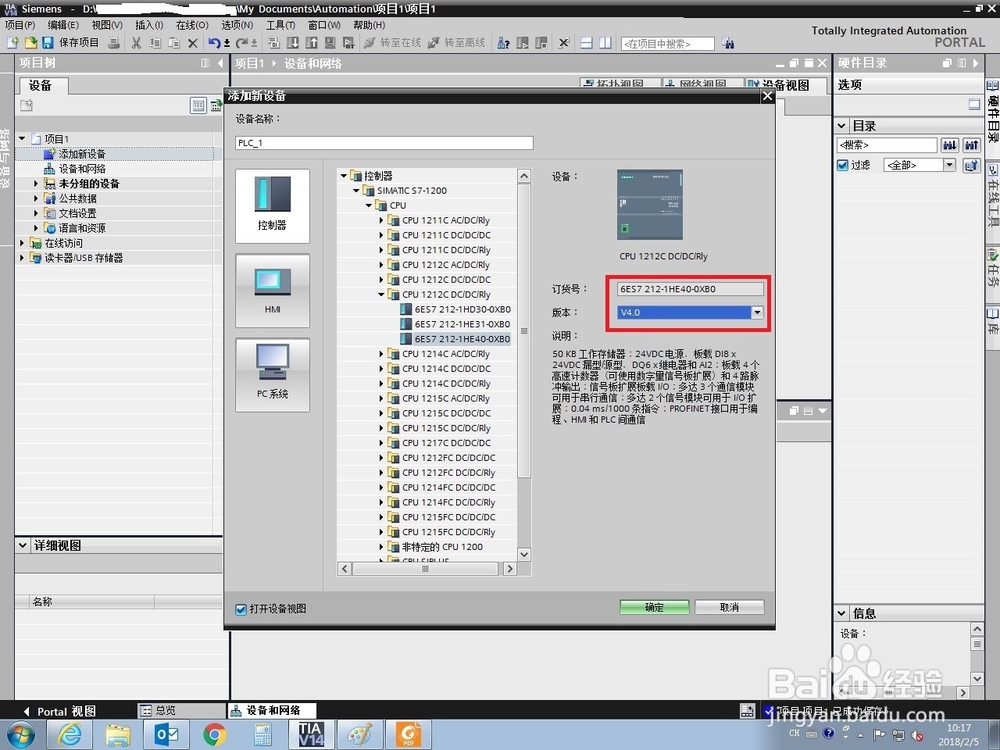The image size is (1000, 750).
Task: Launch TIA V14 from the taskbar
Action: pos(312,733)
